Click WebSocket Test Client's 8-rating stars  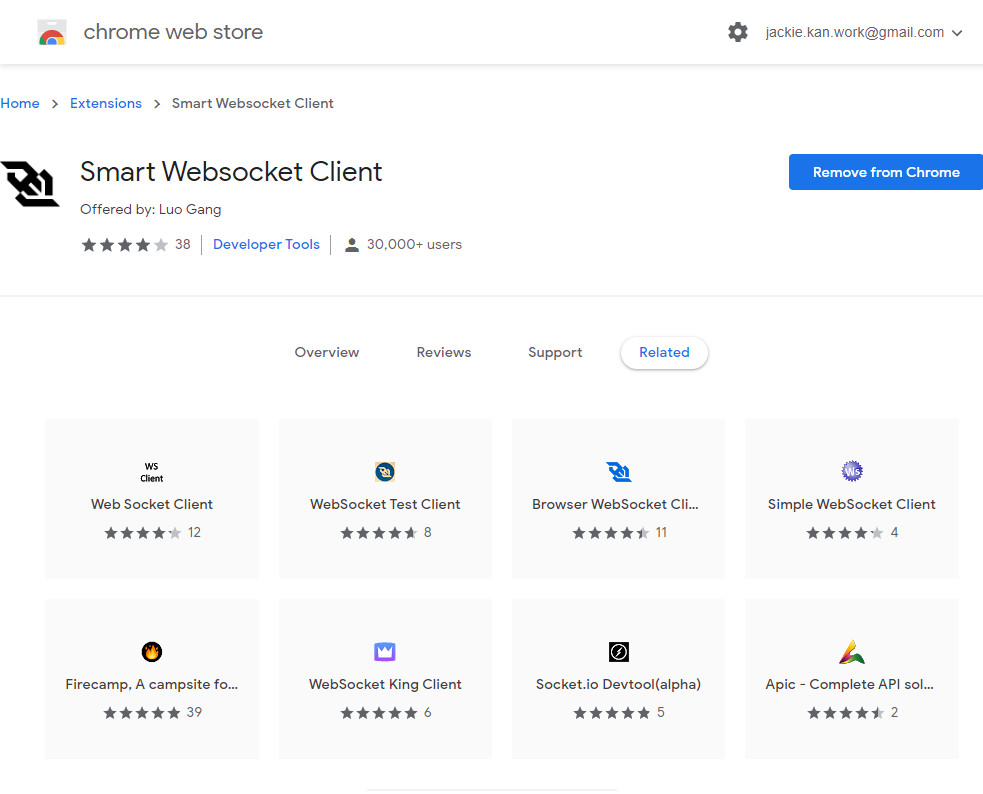click(x=379, y=533)
